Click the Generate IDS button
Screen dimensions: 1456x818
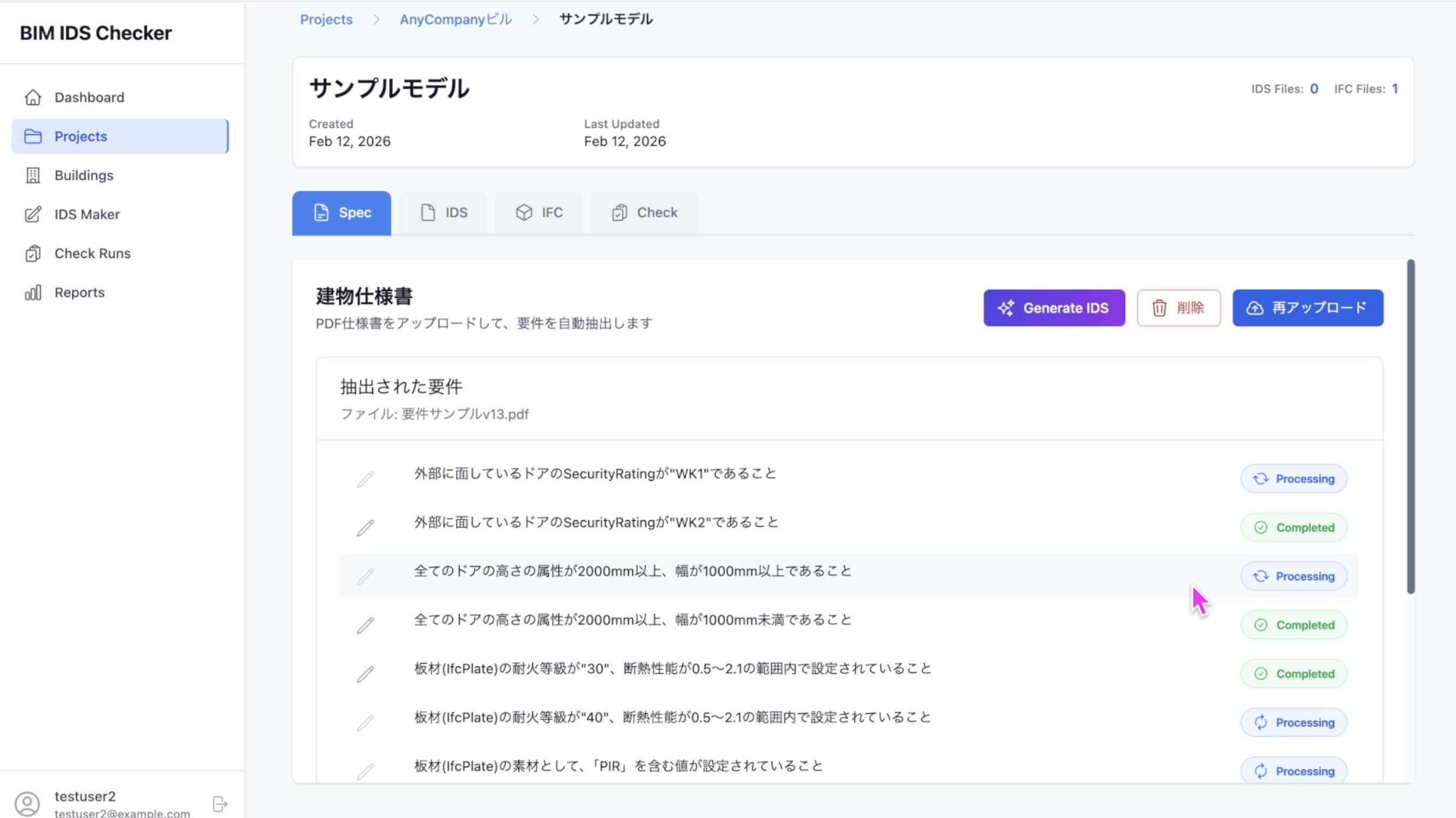click(x=1054, y=308)
